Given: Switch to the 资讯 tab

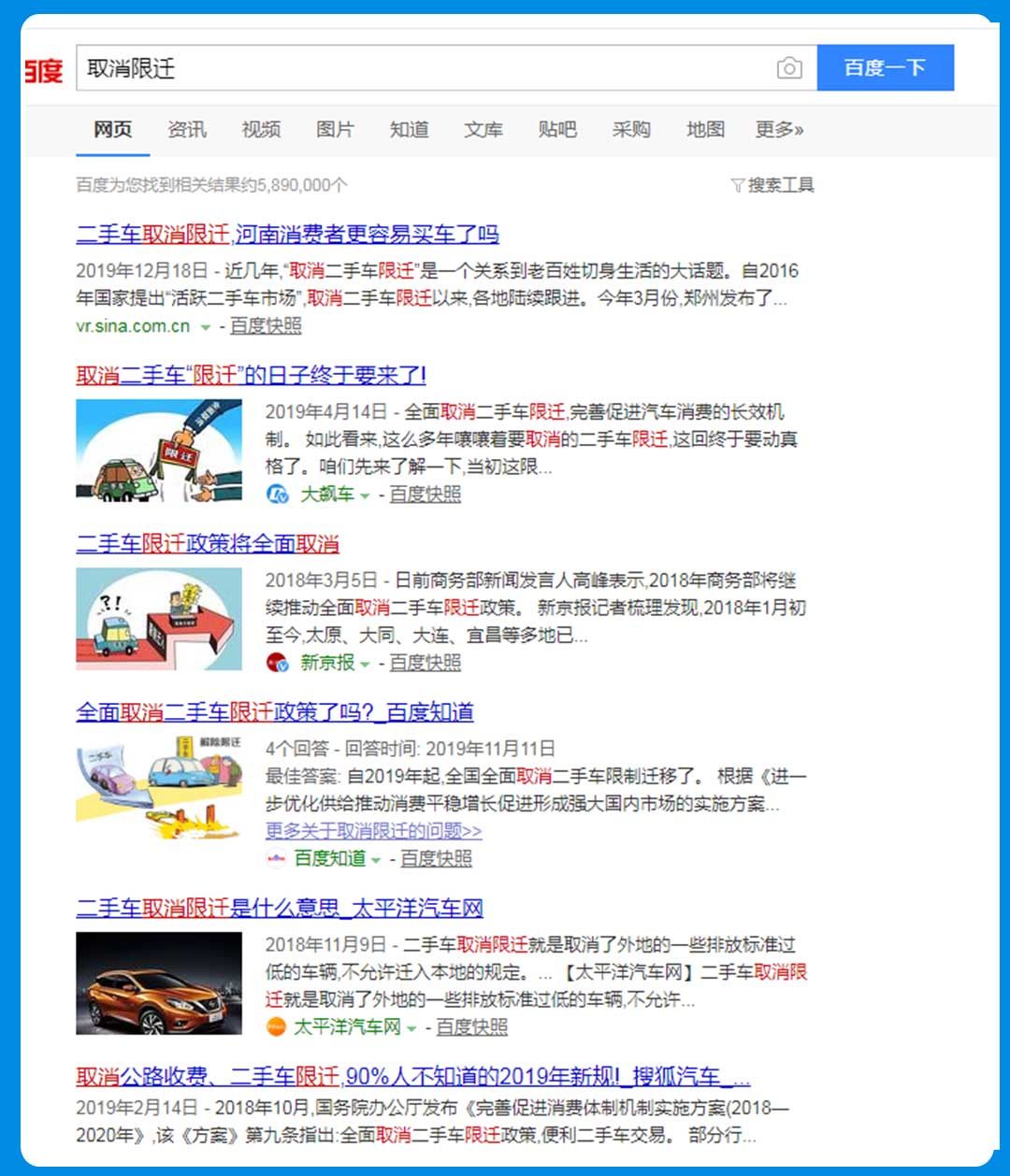Looking at the screenshot, I should click(x=187, y=130).
